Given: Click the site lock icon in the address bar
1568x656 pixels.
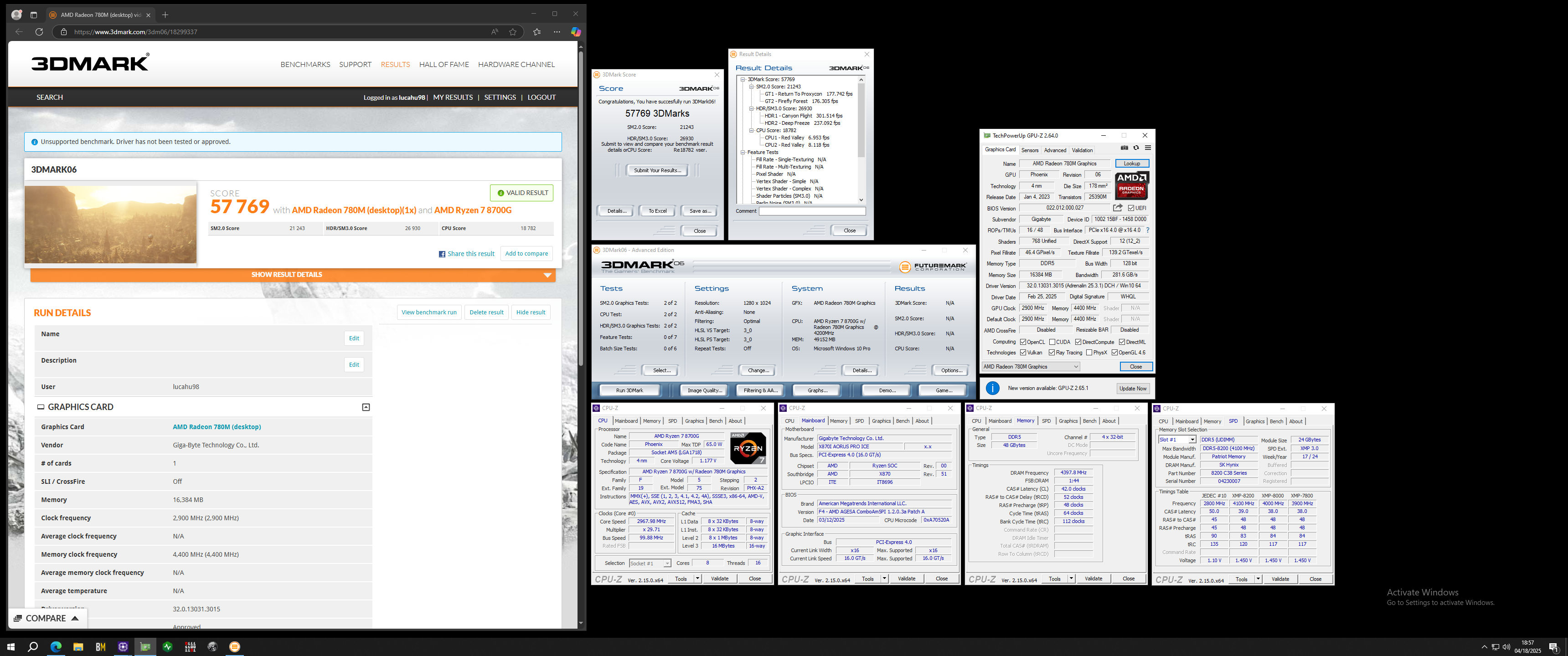Looking at the screenshot, I should 63,31.
